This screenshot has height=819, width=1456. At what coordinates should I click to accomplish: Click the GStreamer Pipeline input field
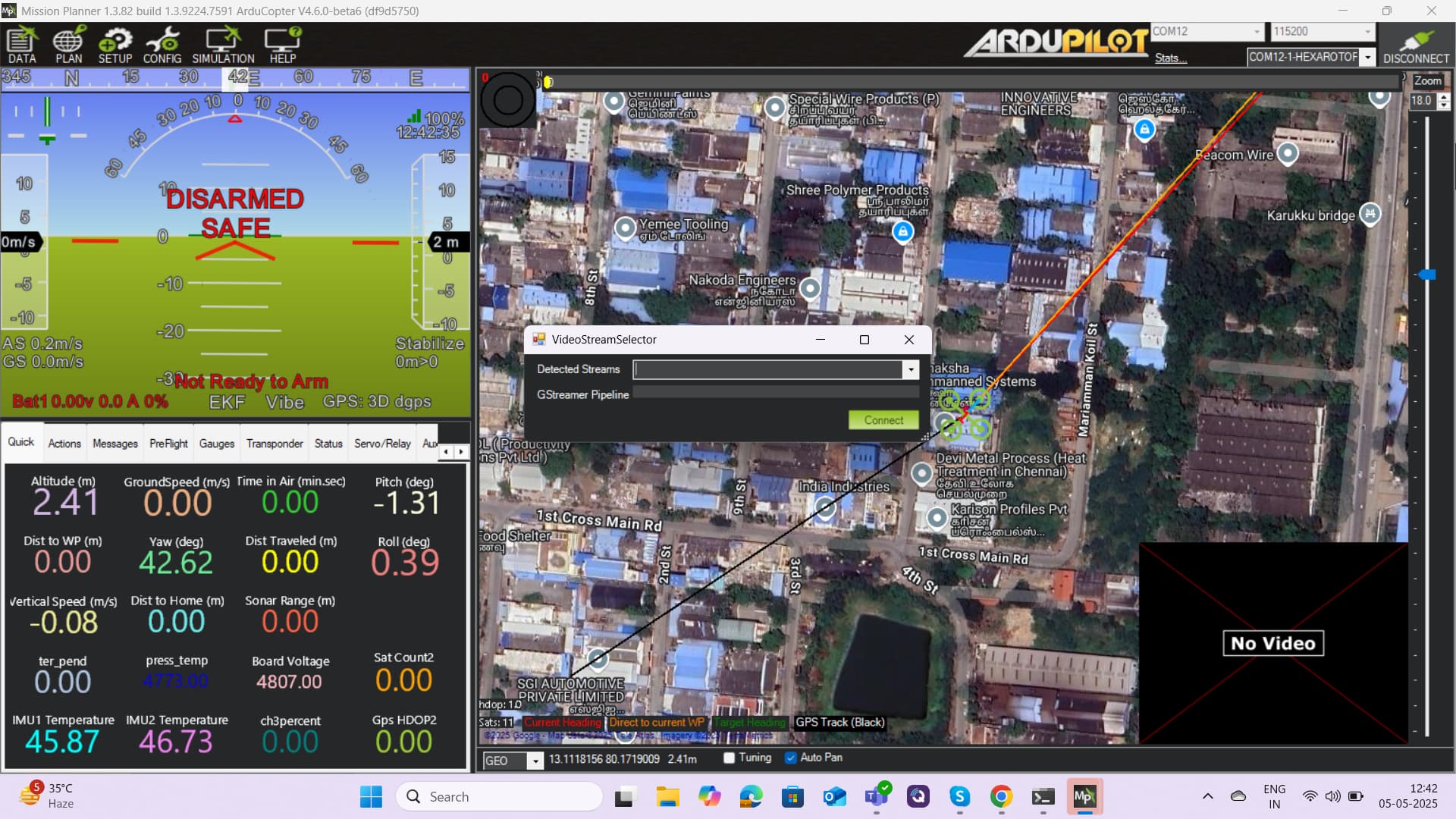776,392
